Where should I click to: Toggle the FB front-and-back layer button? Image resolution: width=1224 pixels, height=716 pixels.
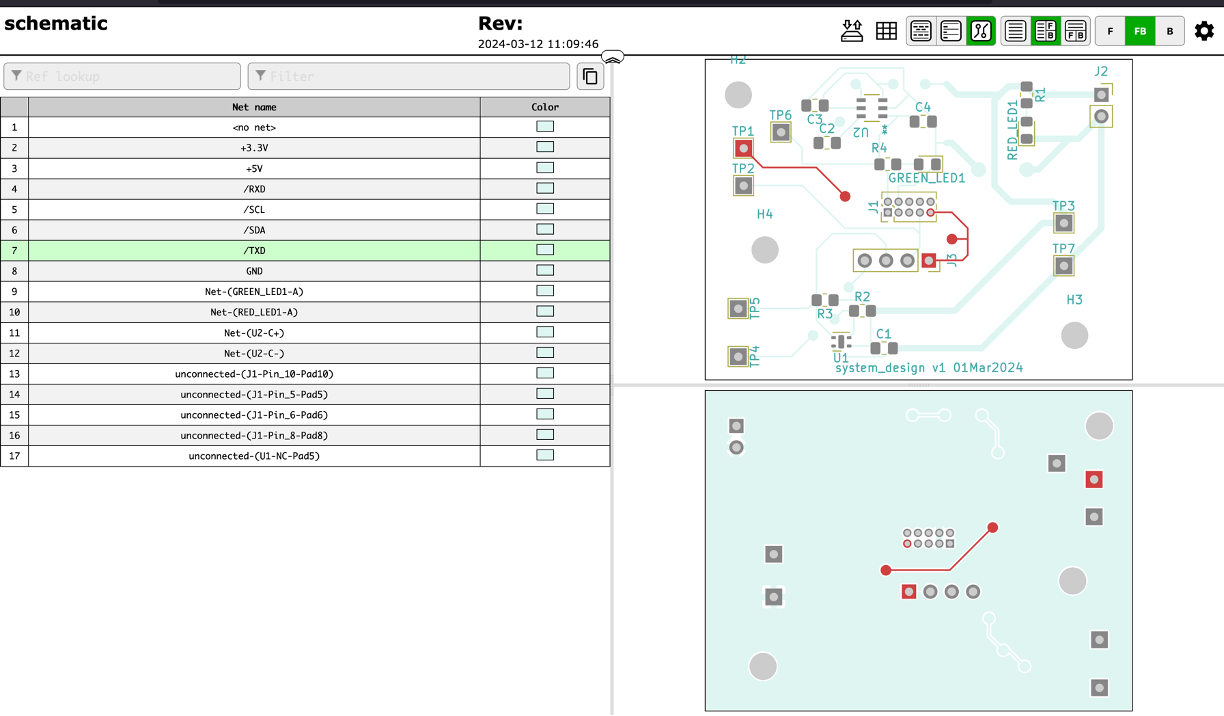tap(1140, 31)
